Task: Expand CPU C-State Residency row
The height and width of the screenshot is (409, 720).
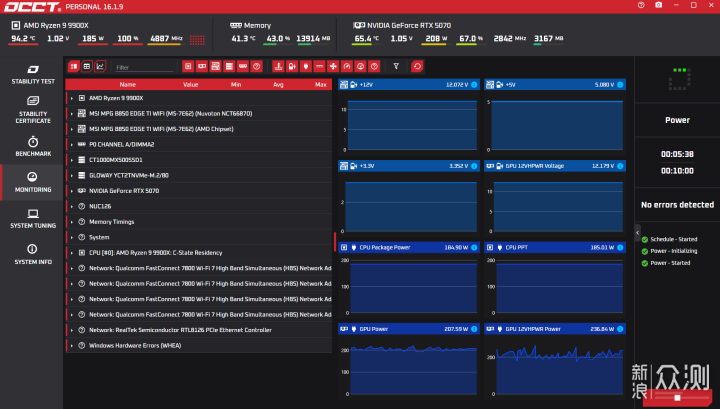Action: (72, 253)
